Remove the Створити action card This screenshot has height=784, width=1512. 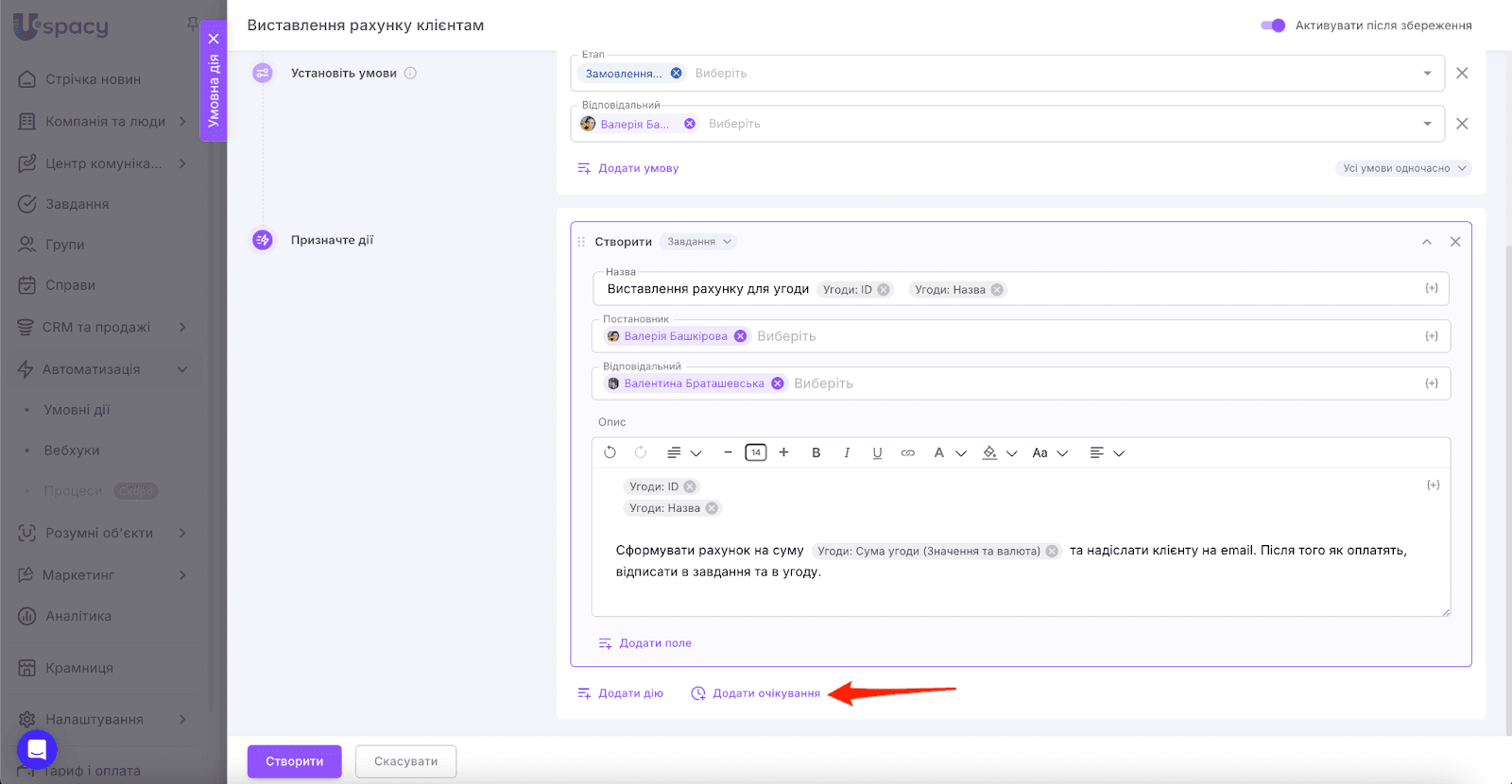1455,242
